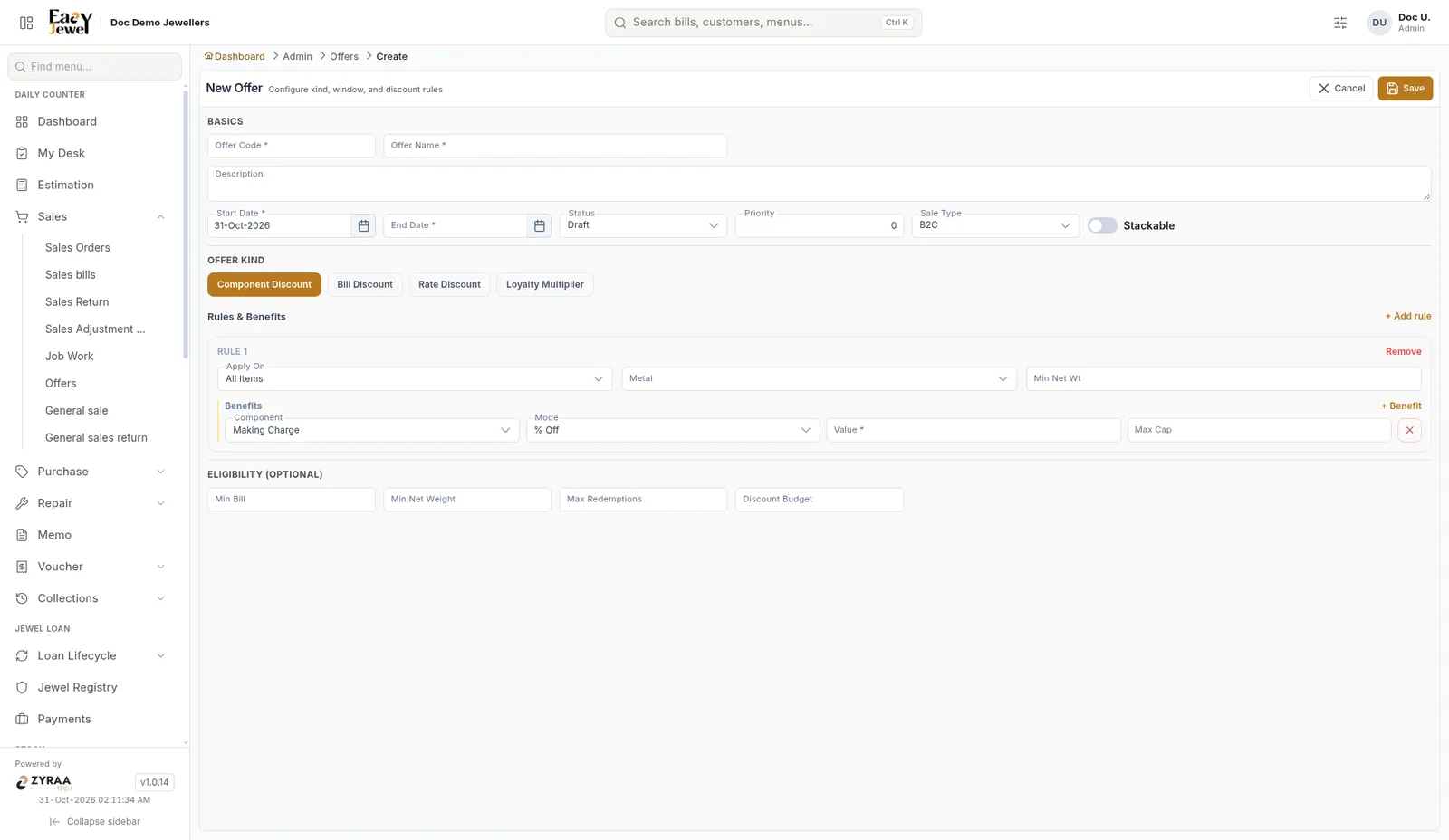Open the Component dropdown
Screen dimensions: 1449x840
(372, 430)
